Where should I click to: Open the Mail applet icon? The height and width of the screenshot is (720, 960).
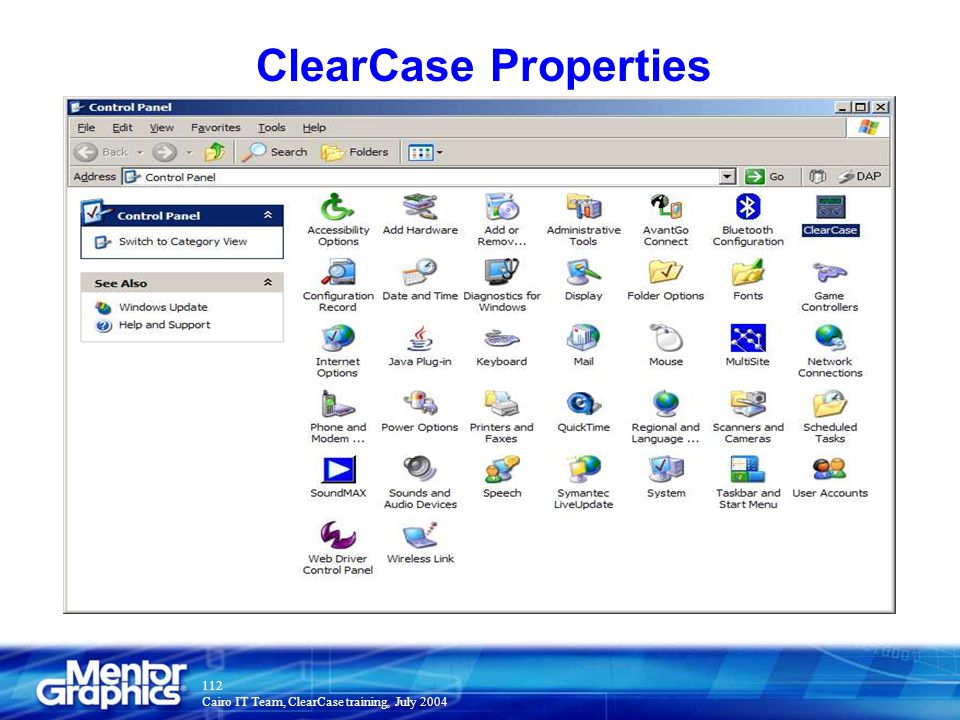(583, 338)
